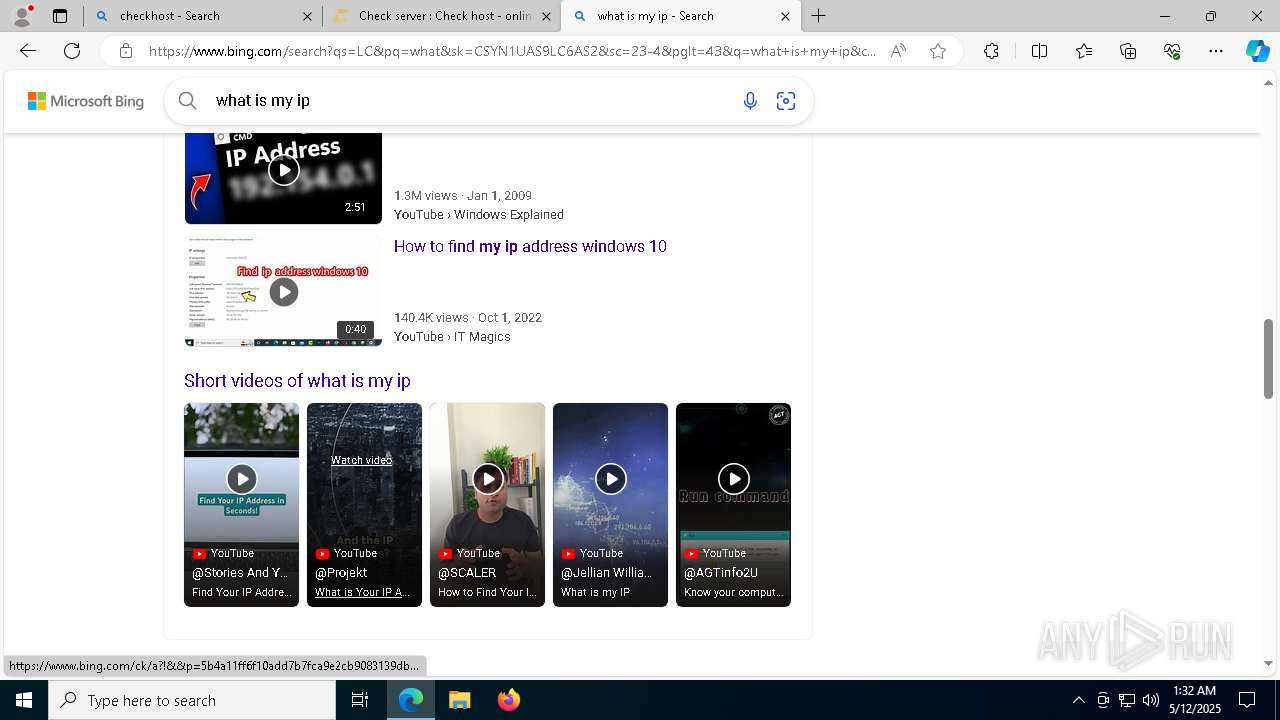The height and width of the screenshot is (720, 1280).
Task: Click the taskbar Type here to search box
Action: point(192,700)
